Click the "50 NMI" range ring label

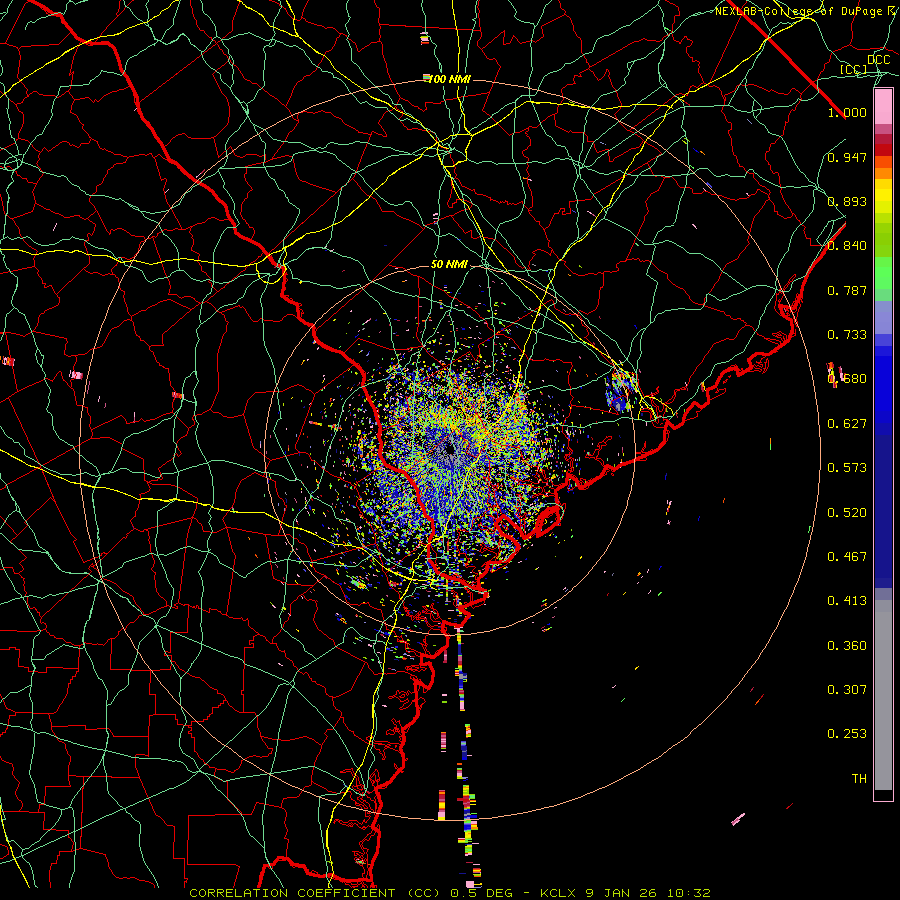click(449, 264)
